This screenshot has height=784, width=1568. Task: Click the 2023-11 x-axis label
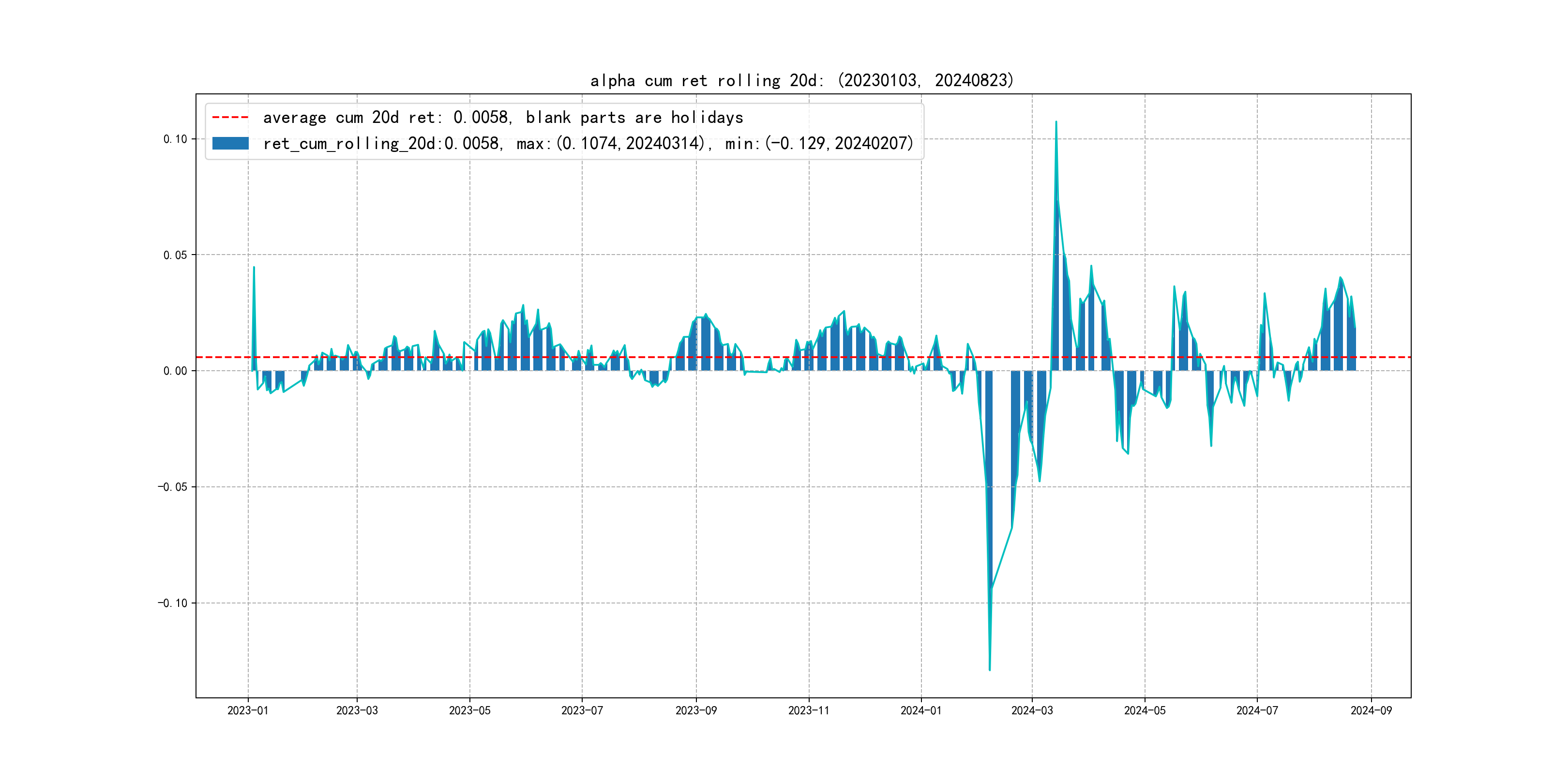808,710
